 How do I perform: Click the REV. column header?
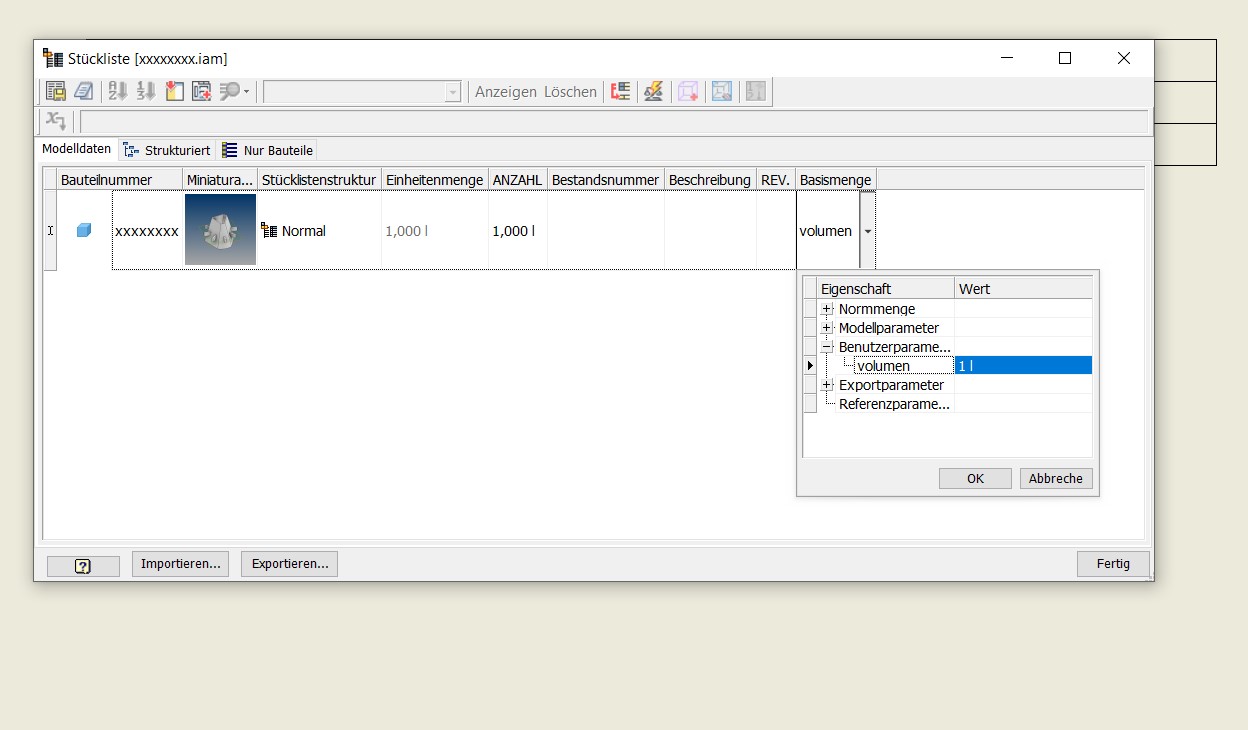pos(776,180)
